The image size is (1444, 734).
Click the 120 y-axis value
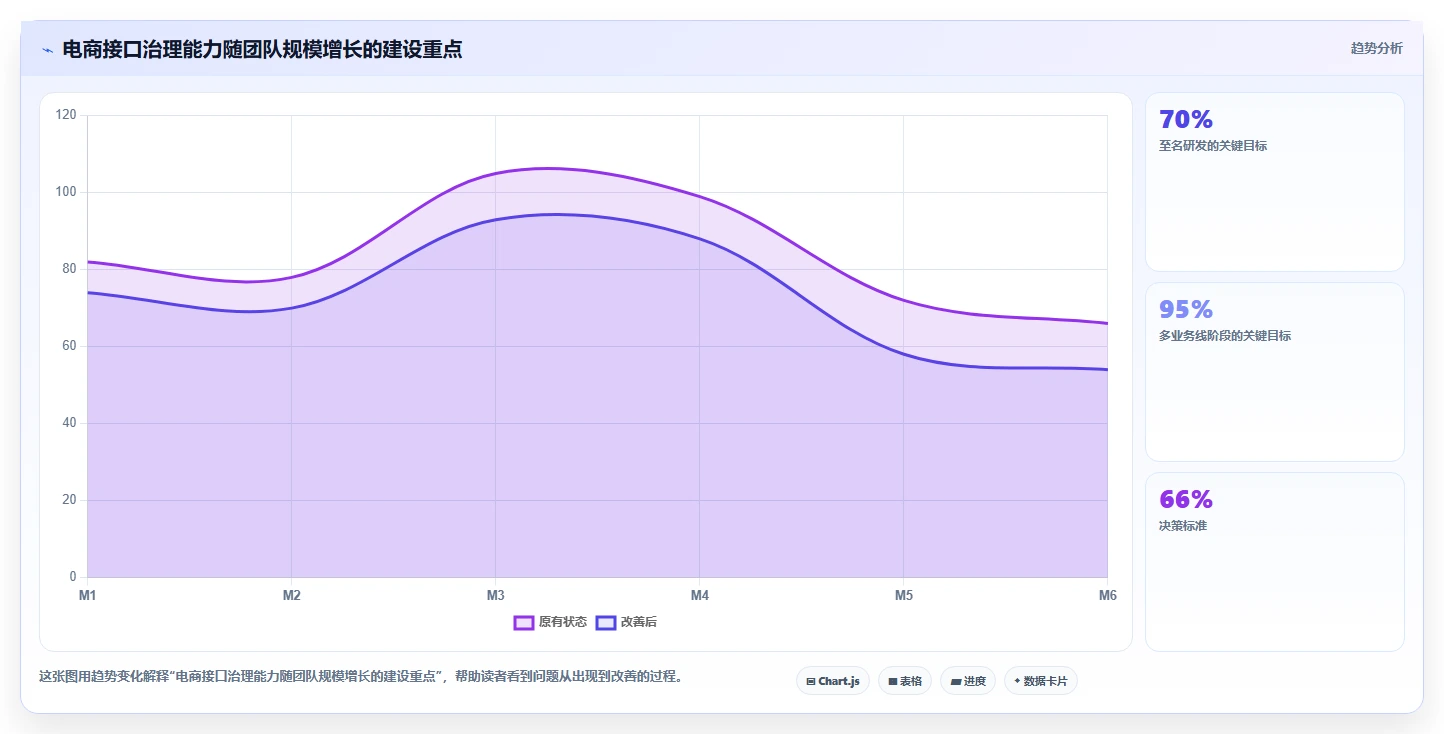click(x=66, y=115)
